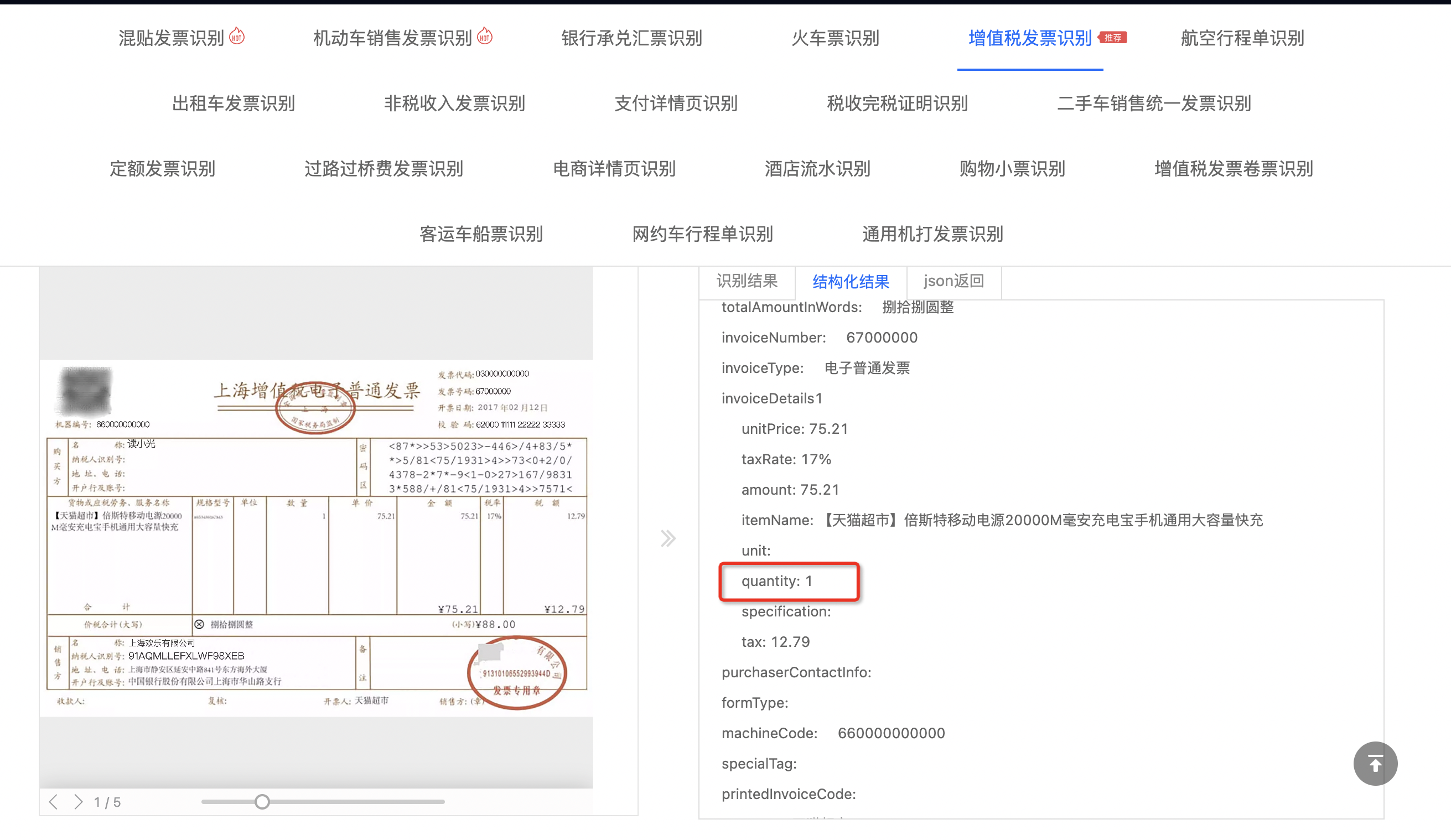Open 增值税发票卷票识别
1451x840 pixels.
pyautogui.click(x=1234, y=169)
